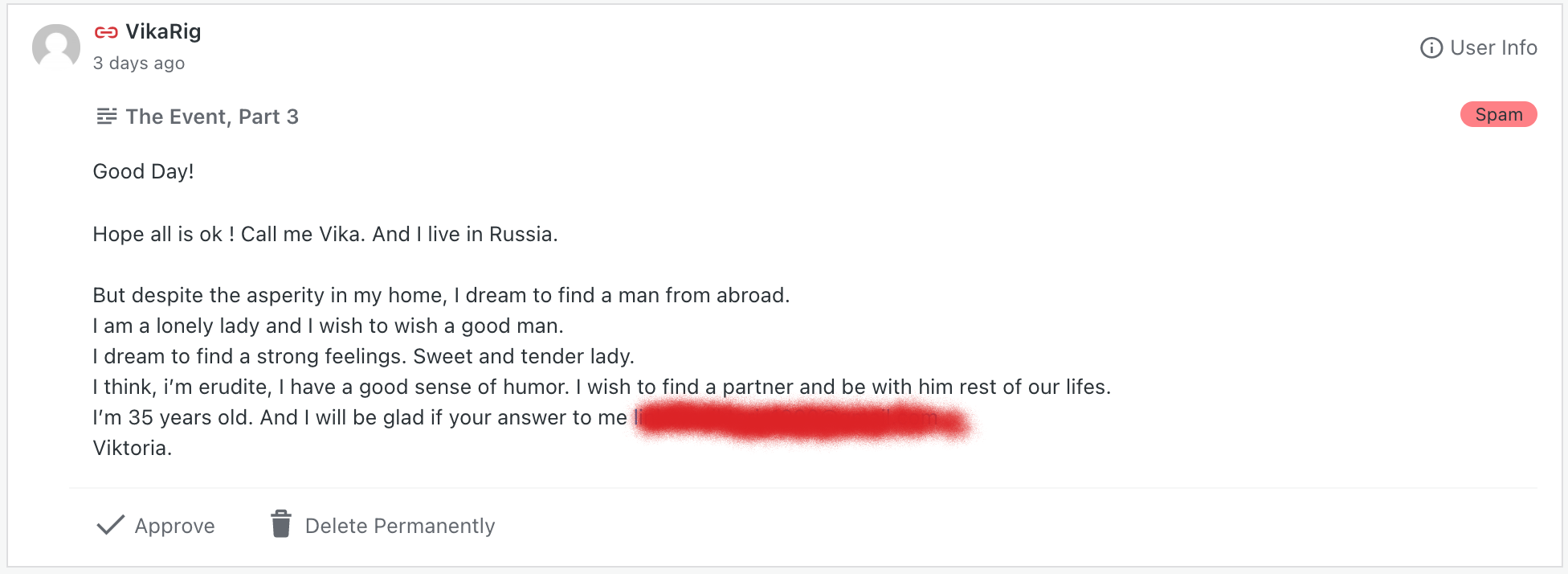
Task: Click the VikaRig commenter avatar
Action: (x=56, y=47)
